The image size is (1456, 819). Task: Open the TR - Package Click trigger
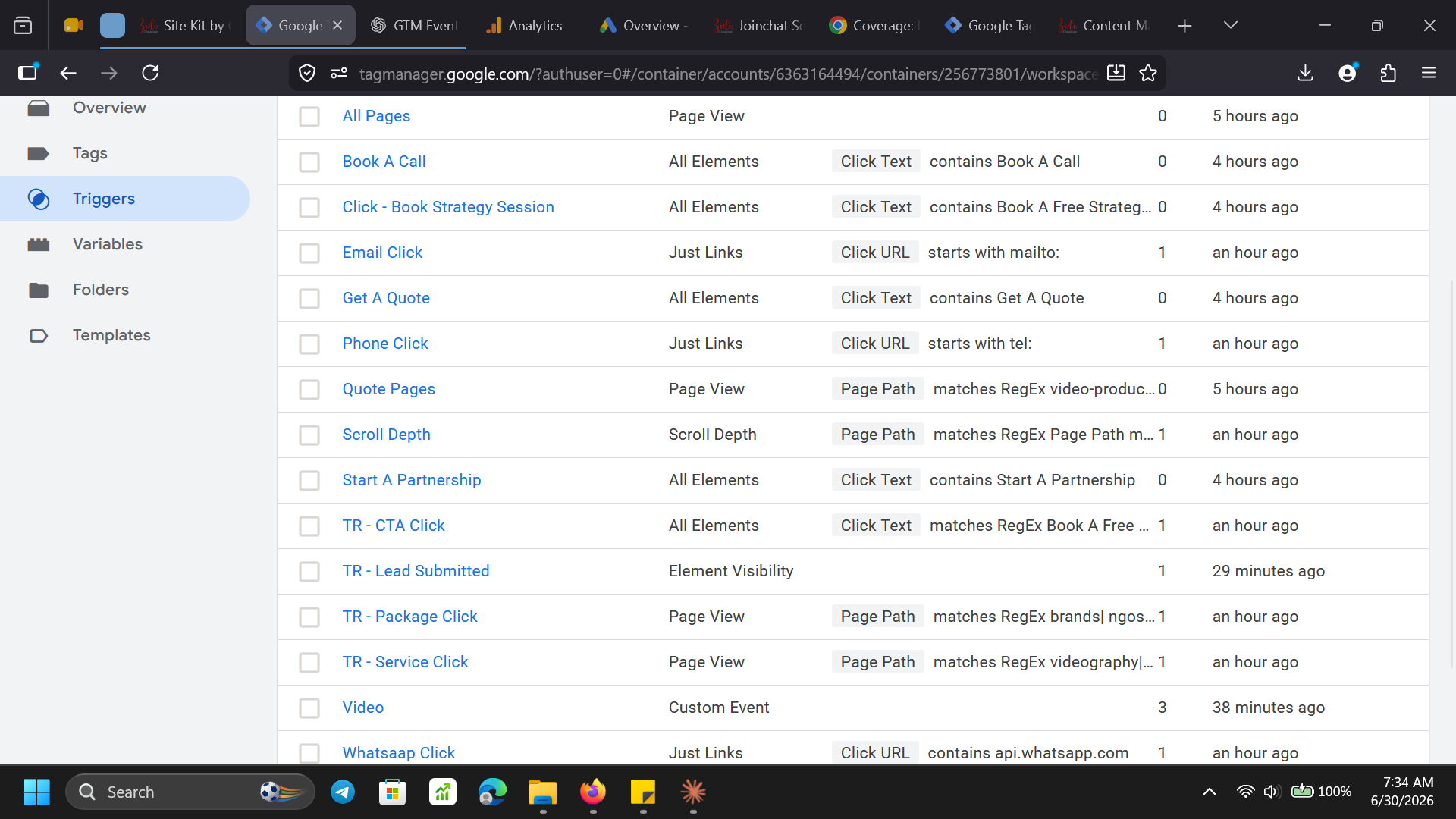click(409, 617)
